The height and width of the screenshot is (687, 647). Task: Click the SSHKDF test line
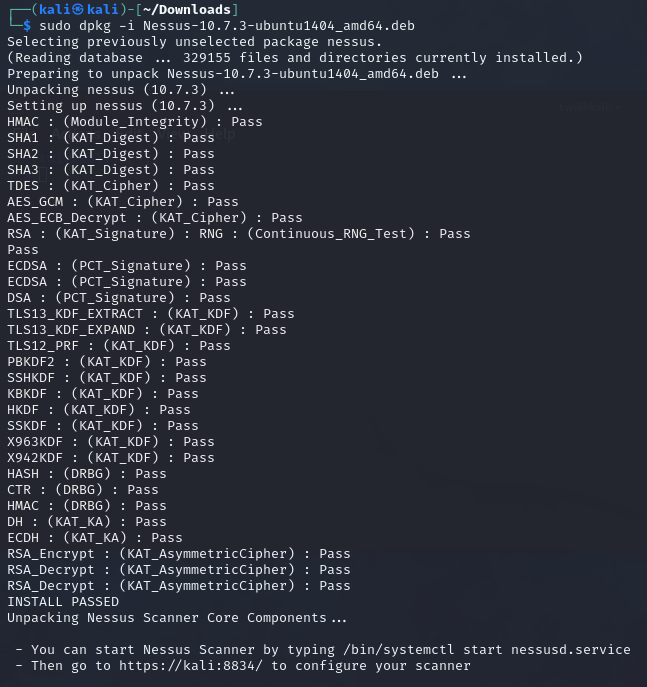(x=106, y=377)
